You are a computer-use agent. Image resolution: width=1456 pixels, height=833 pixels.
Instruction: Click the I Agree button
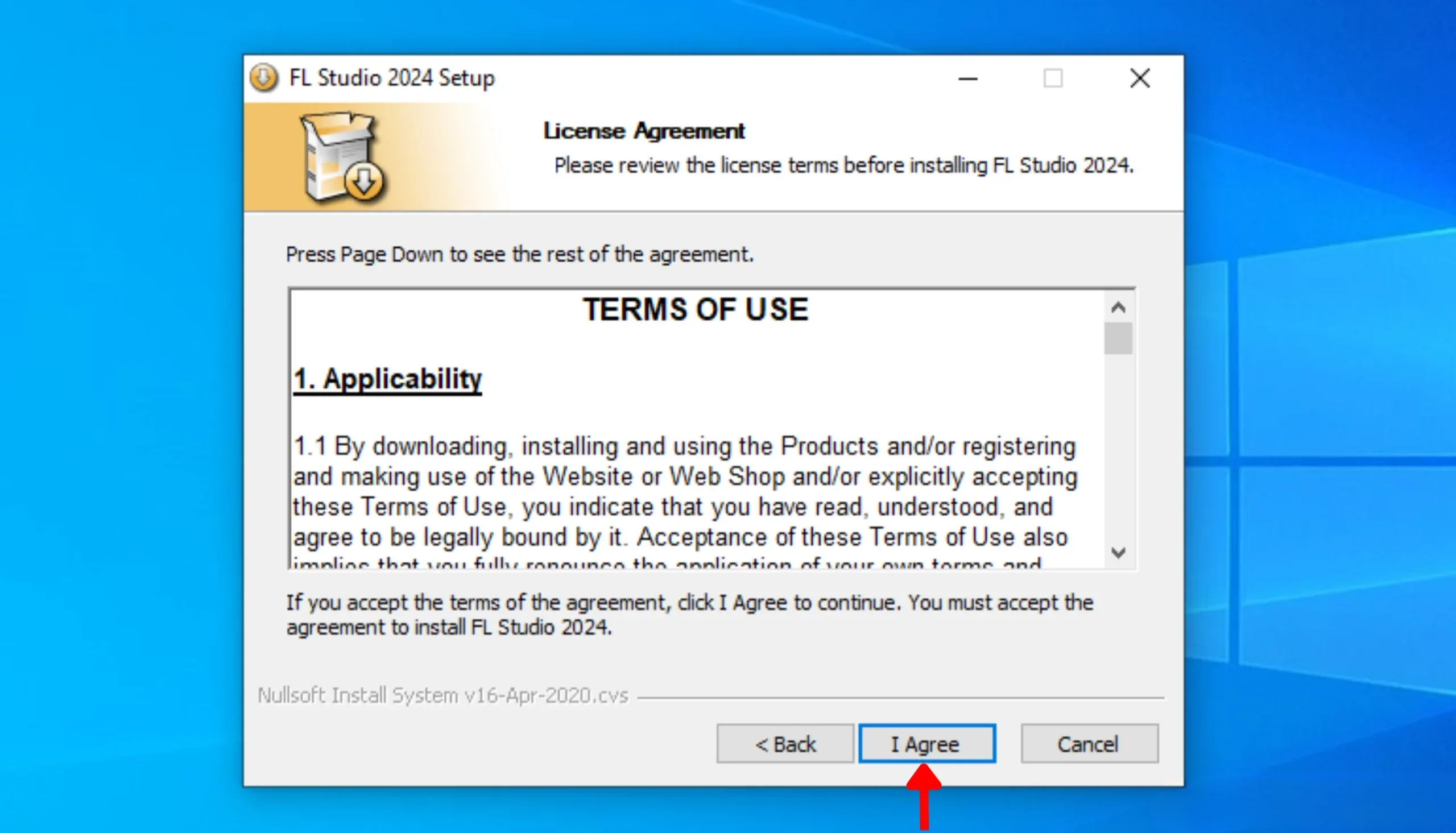[x=927, y=744]
